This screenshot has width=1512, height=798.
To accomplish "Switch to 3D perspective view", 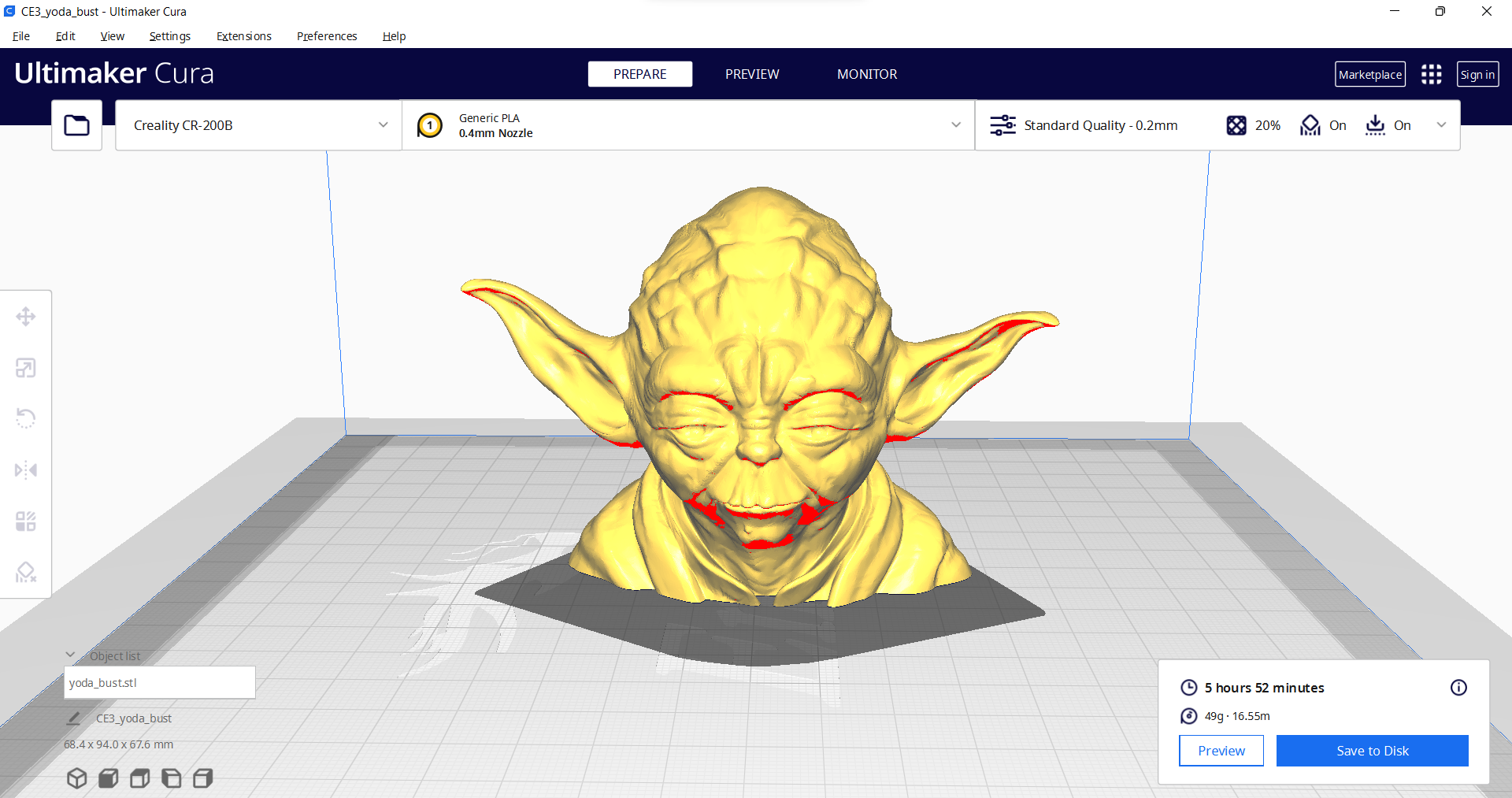I will click(76, 778).
